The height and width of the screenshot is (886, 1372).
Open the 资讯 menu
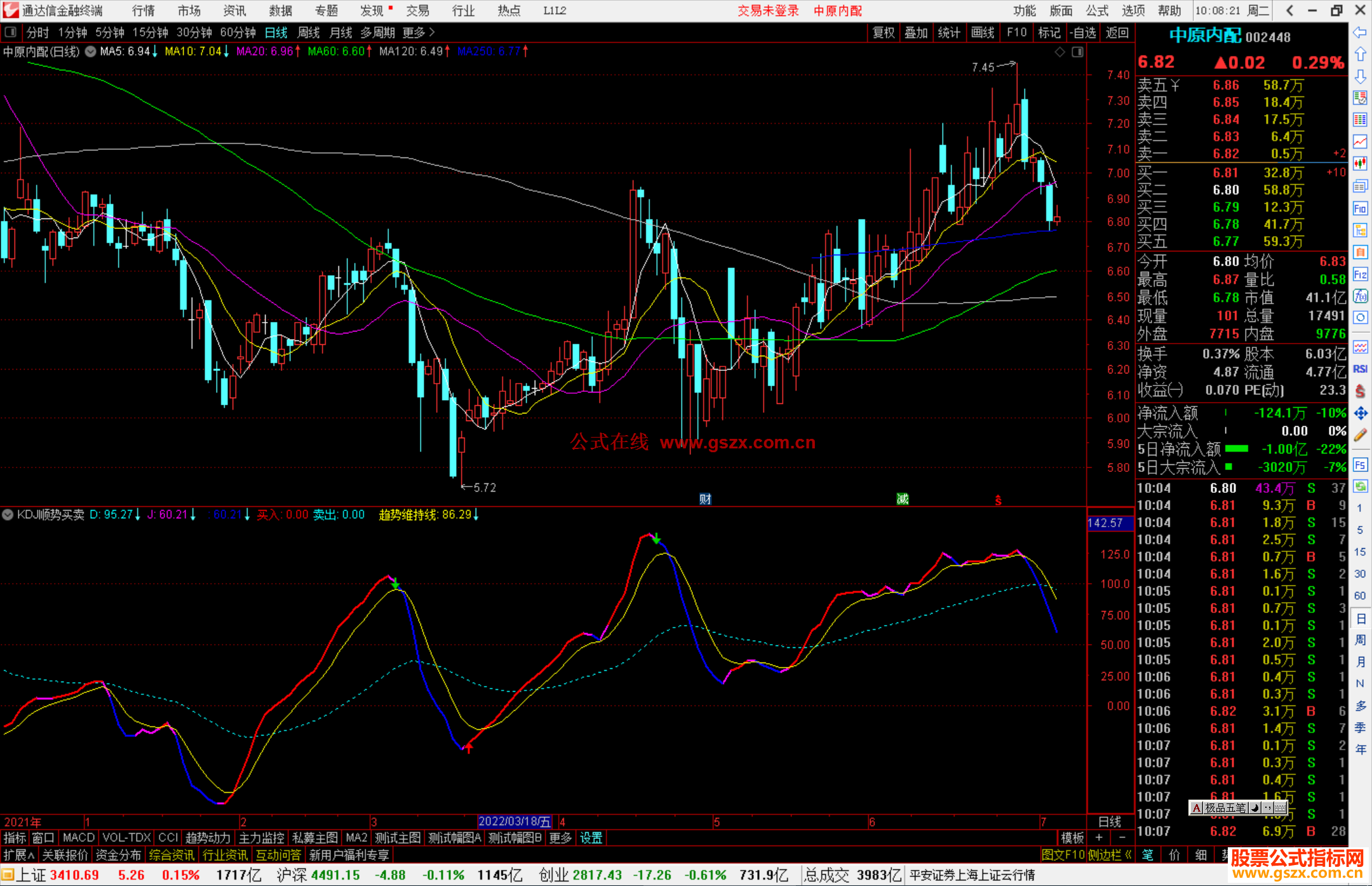pyautogui.click(x=234, y=11)
